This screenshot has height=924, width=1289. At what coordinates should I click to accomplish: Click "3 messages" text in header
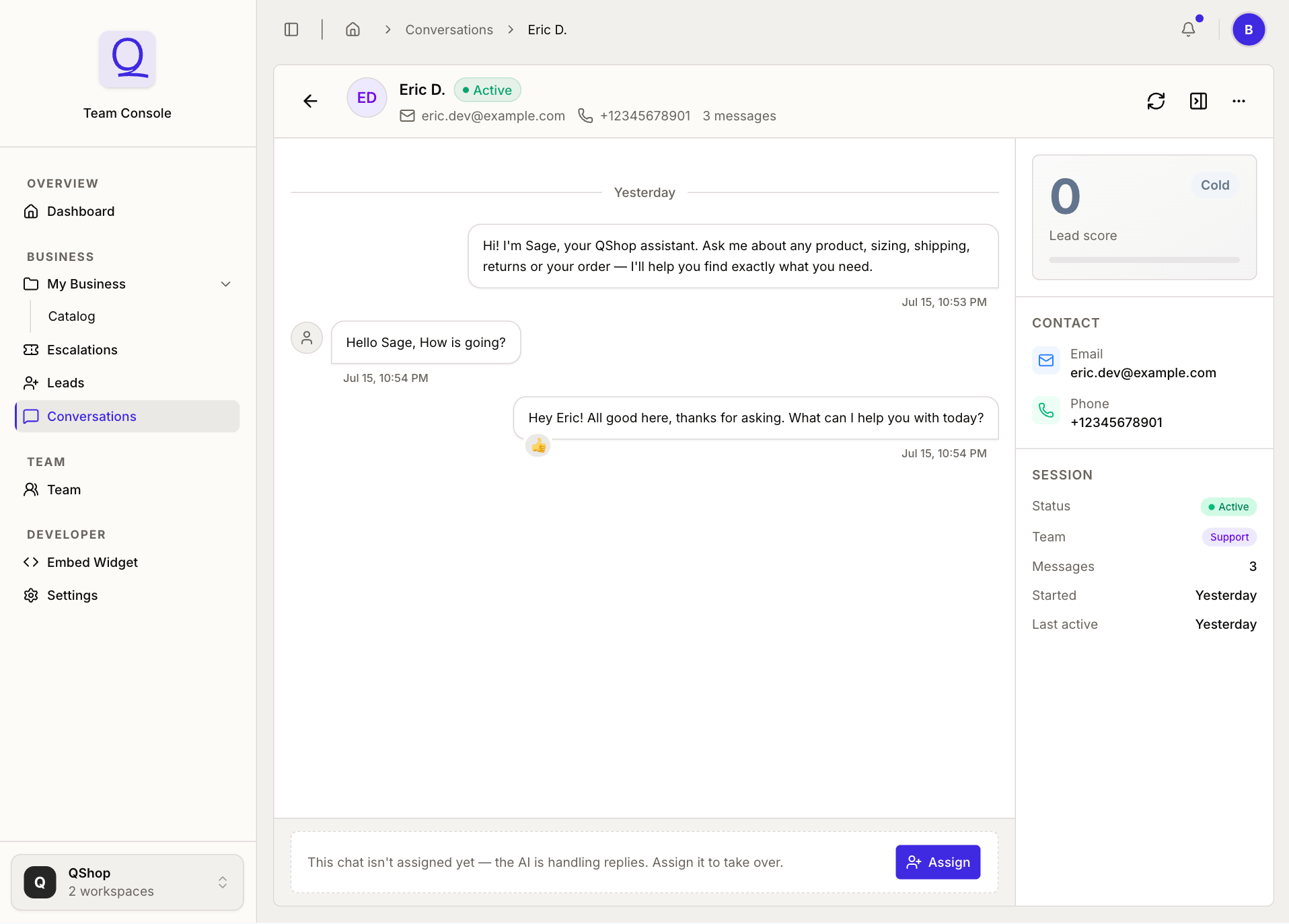(x=739, y=116)
